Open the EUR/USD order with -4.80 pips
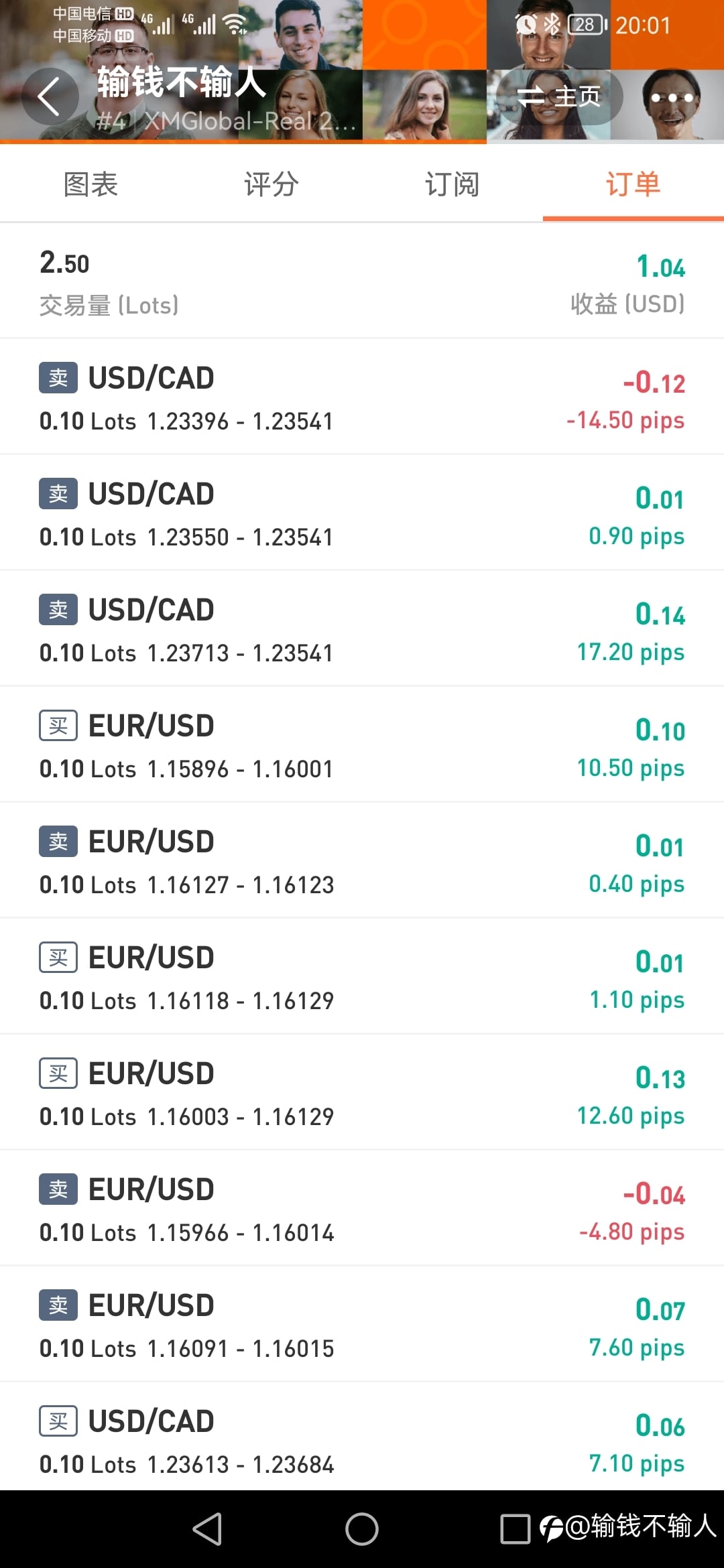This screenshot has height=1568, width=724. [362, 1208]
